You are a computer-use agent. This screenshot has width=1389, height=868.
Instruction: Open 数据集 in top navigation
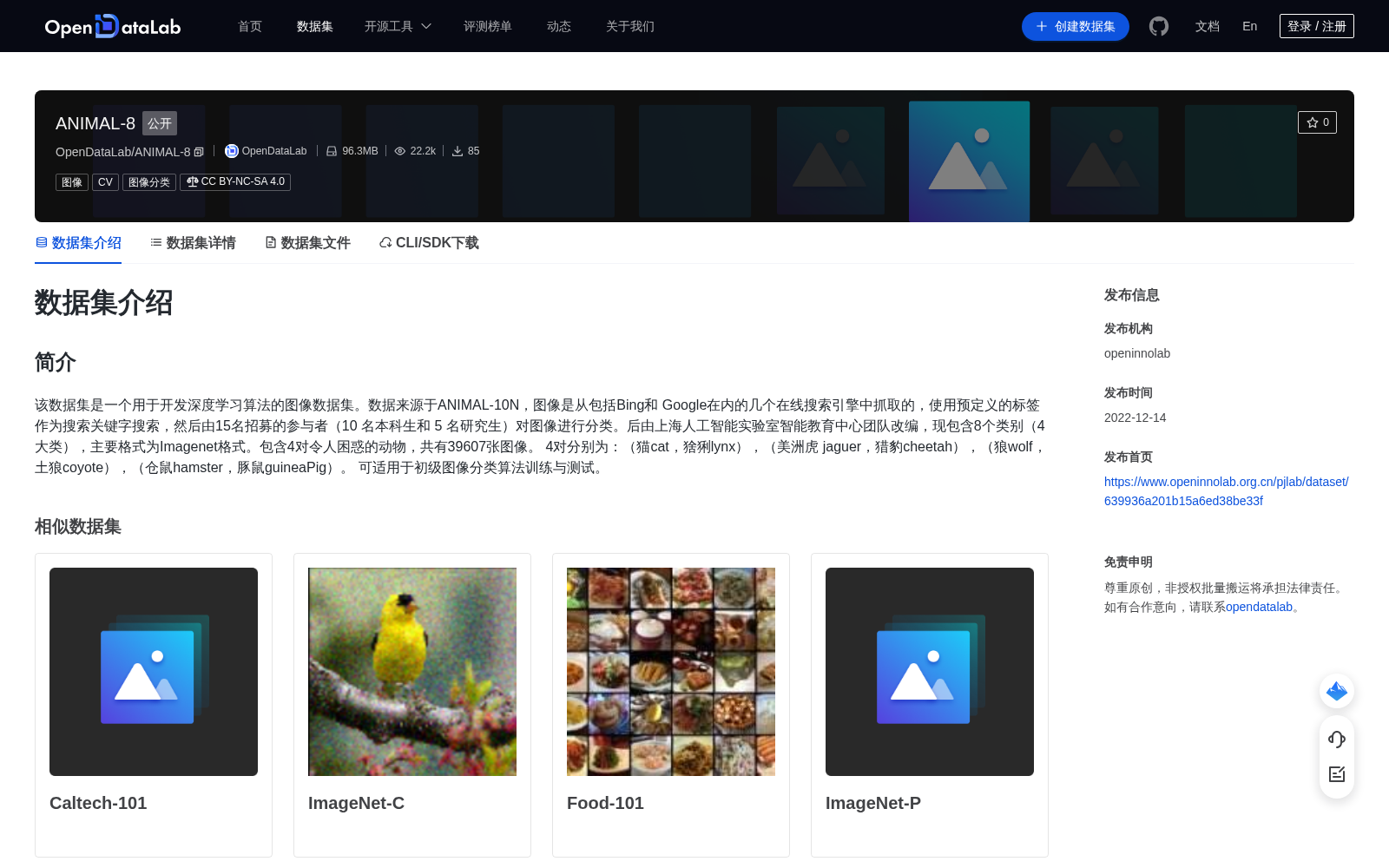315,26
